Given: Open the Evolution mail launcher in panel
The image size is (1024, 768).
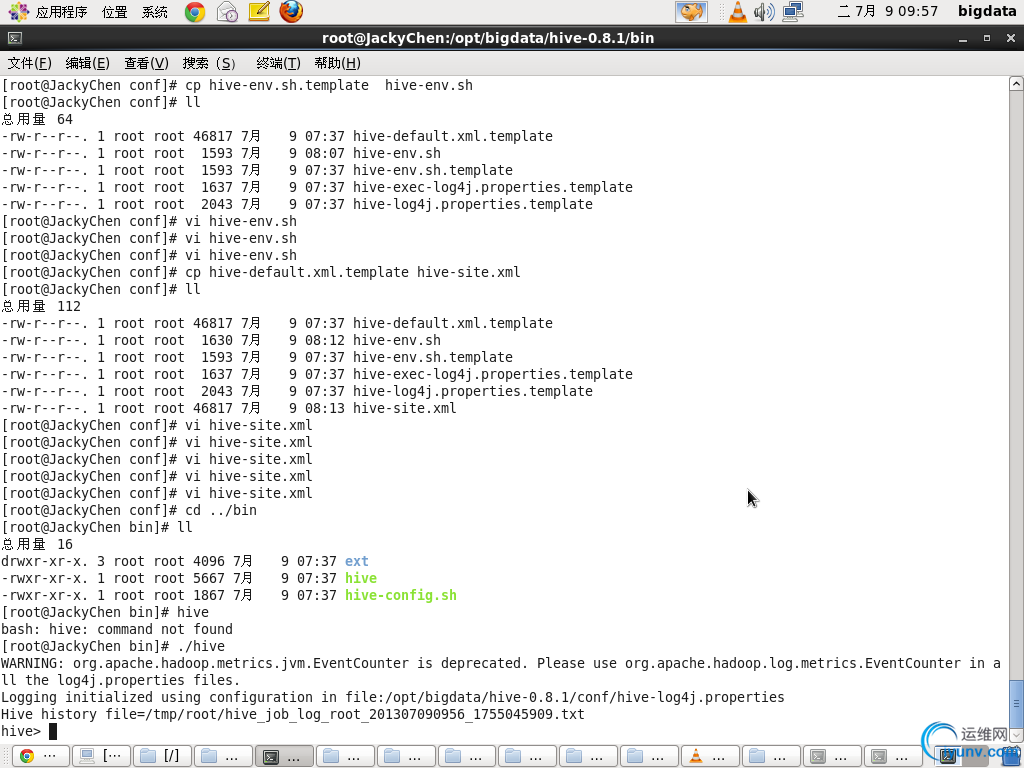Looking at the screenshot, I should coord(227,12).
